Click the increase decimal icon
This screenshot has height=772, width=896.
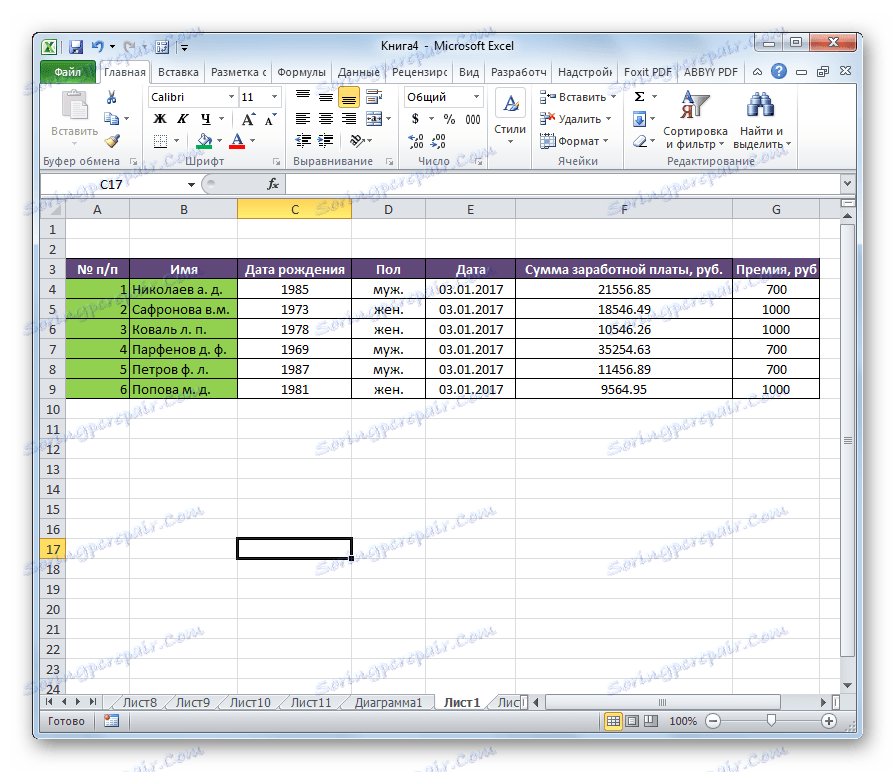(416, 141)
